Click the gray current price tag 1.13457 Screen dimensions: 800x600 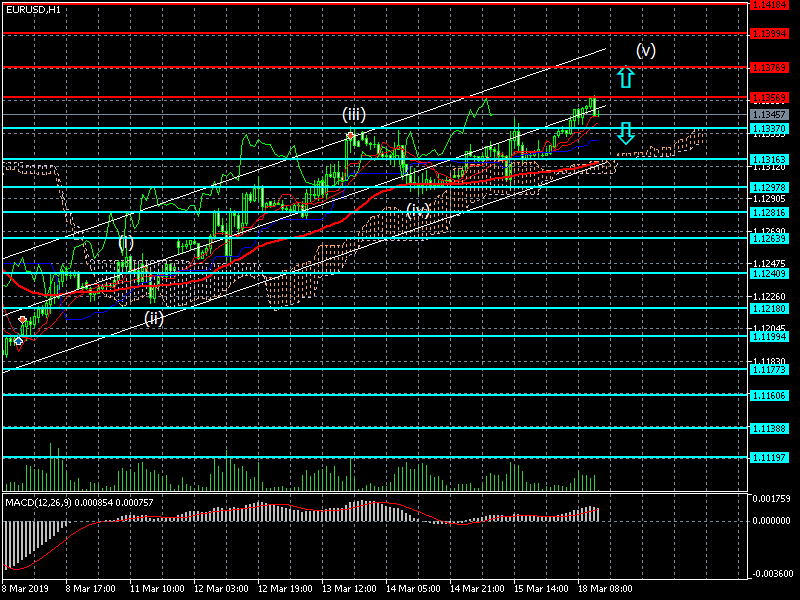click(x=769, y=114)
